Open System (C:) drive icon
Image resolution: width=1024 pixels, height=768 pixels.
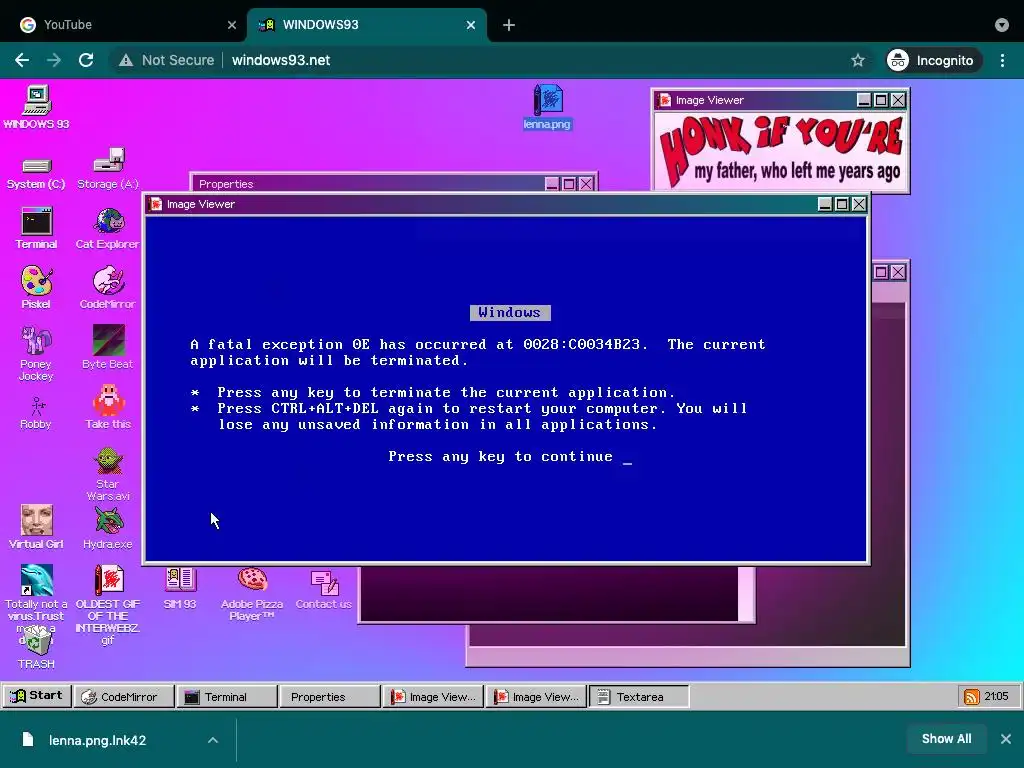point(36,172)
